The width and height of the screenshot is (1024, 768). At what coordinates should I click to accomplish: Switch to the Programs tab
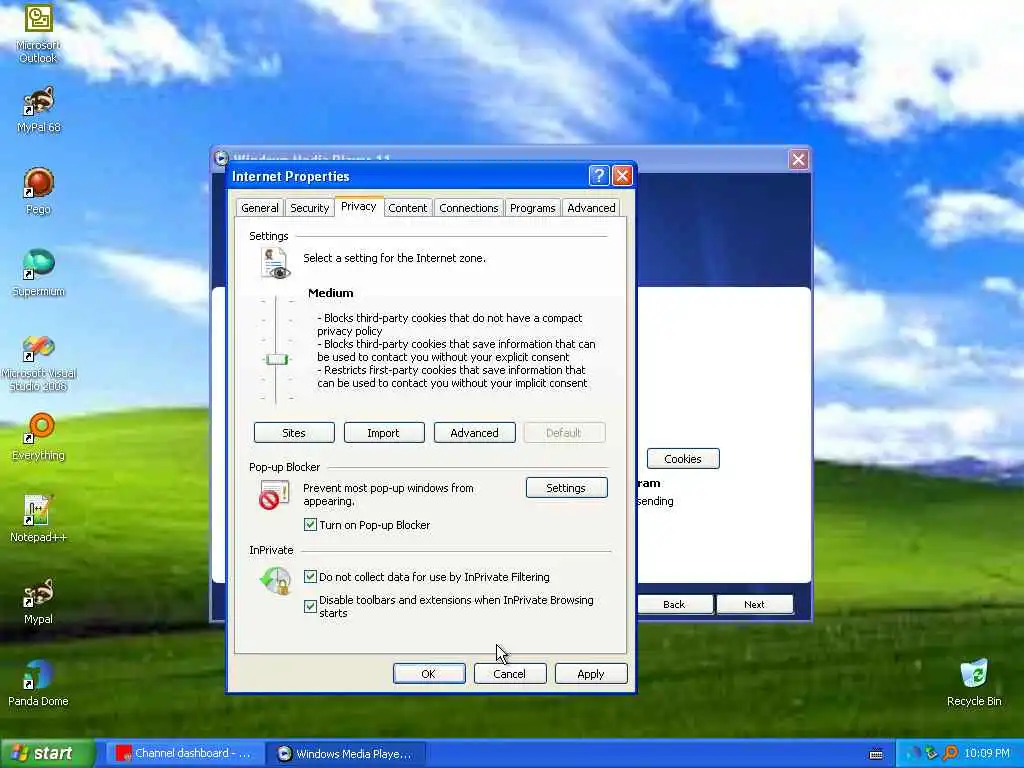tap(532, 208)
